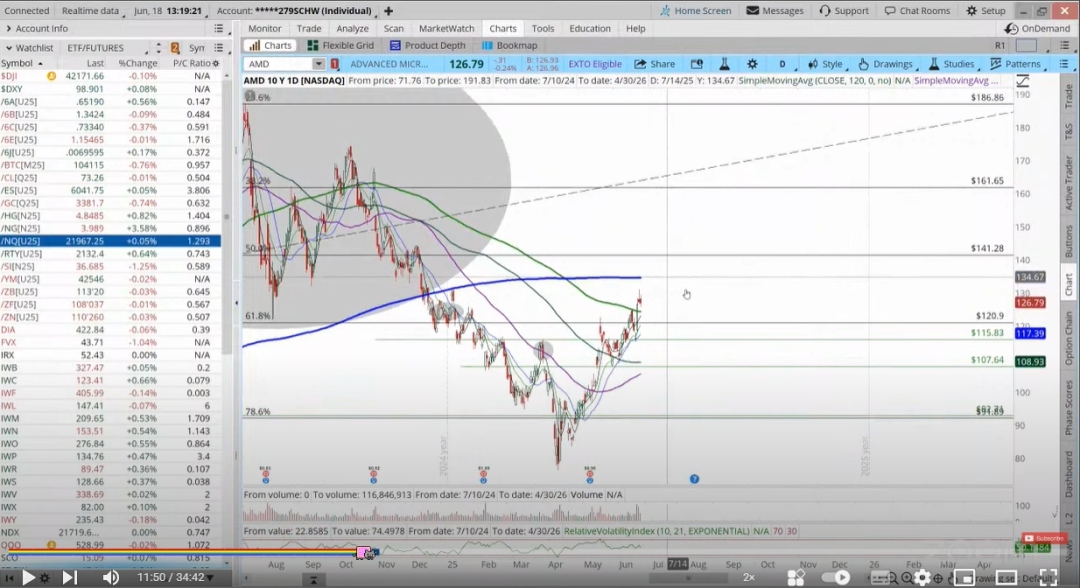Open the Monitor tab
Image resolution: width=1080 pixels, height=588 pixels.
point(264,28)
